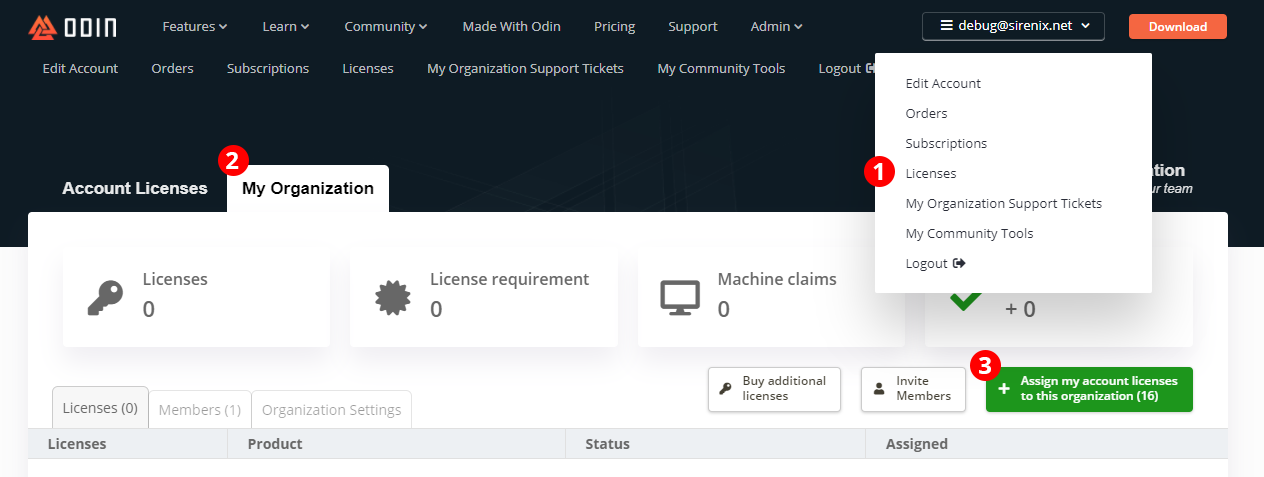
Task: Open Edit Account in the secondary navigation bar
Action: [x=80, y=68]
